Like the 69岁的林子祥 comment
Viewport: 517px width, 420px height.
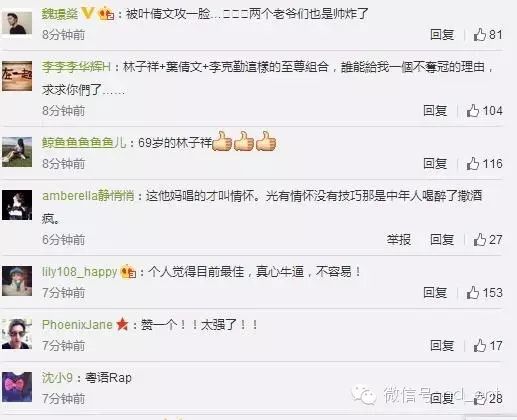473,163
